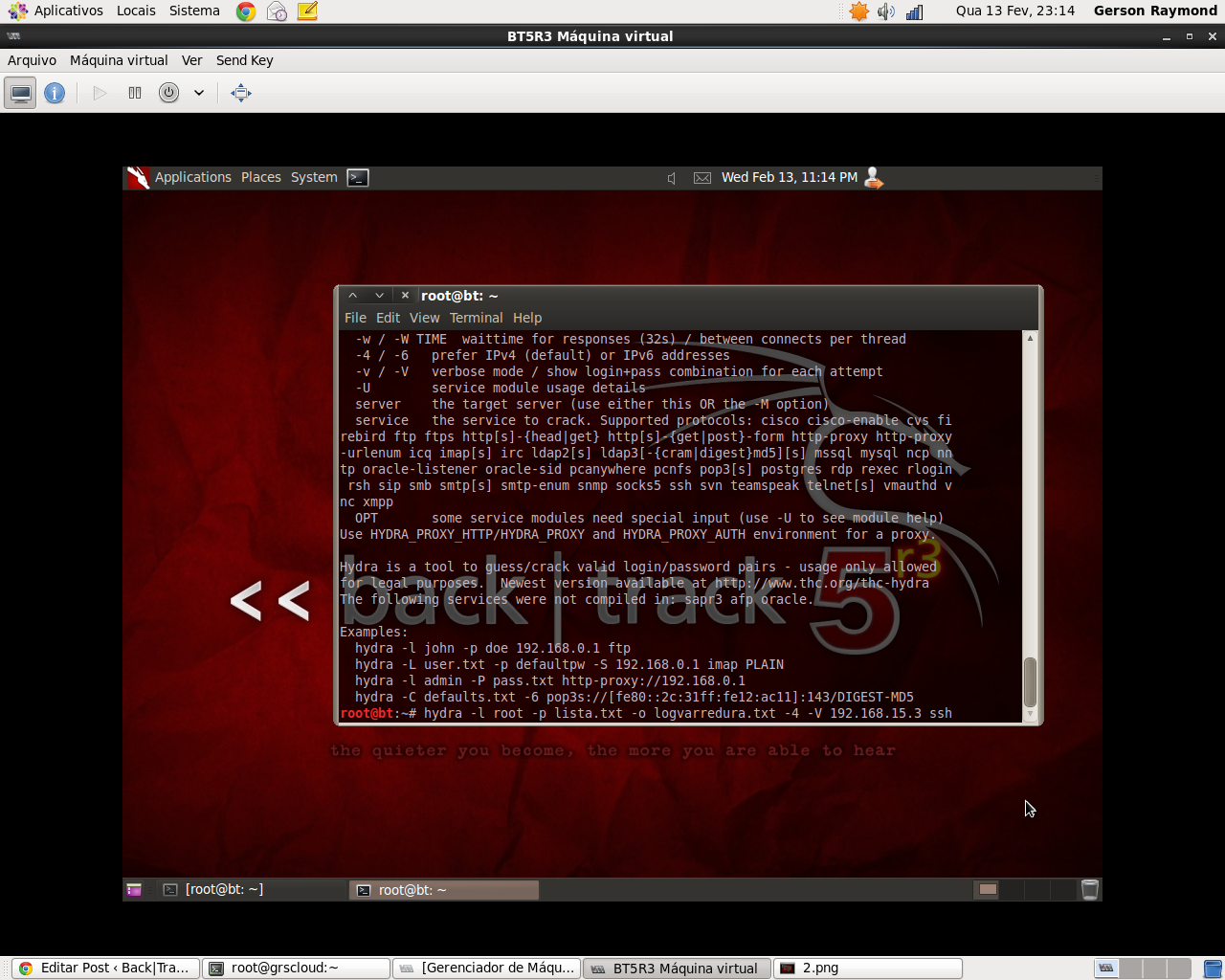Image resolution: width=1225 pixels, height=980 pixels.
Task: Click the weather sun icon in system tray
Action: point(859,11)
